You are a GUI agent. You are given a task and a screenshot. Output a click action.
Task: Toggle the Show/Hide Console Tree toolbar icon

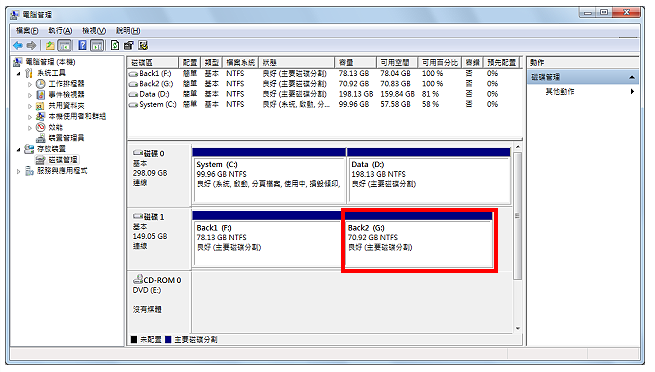[x=64, y=46]
